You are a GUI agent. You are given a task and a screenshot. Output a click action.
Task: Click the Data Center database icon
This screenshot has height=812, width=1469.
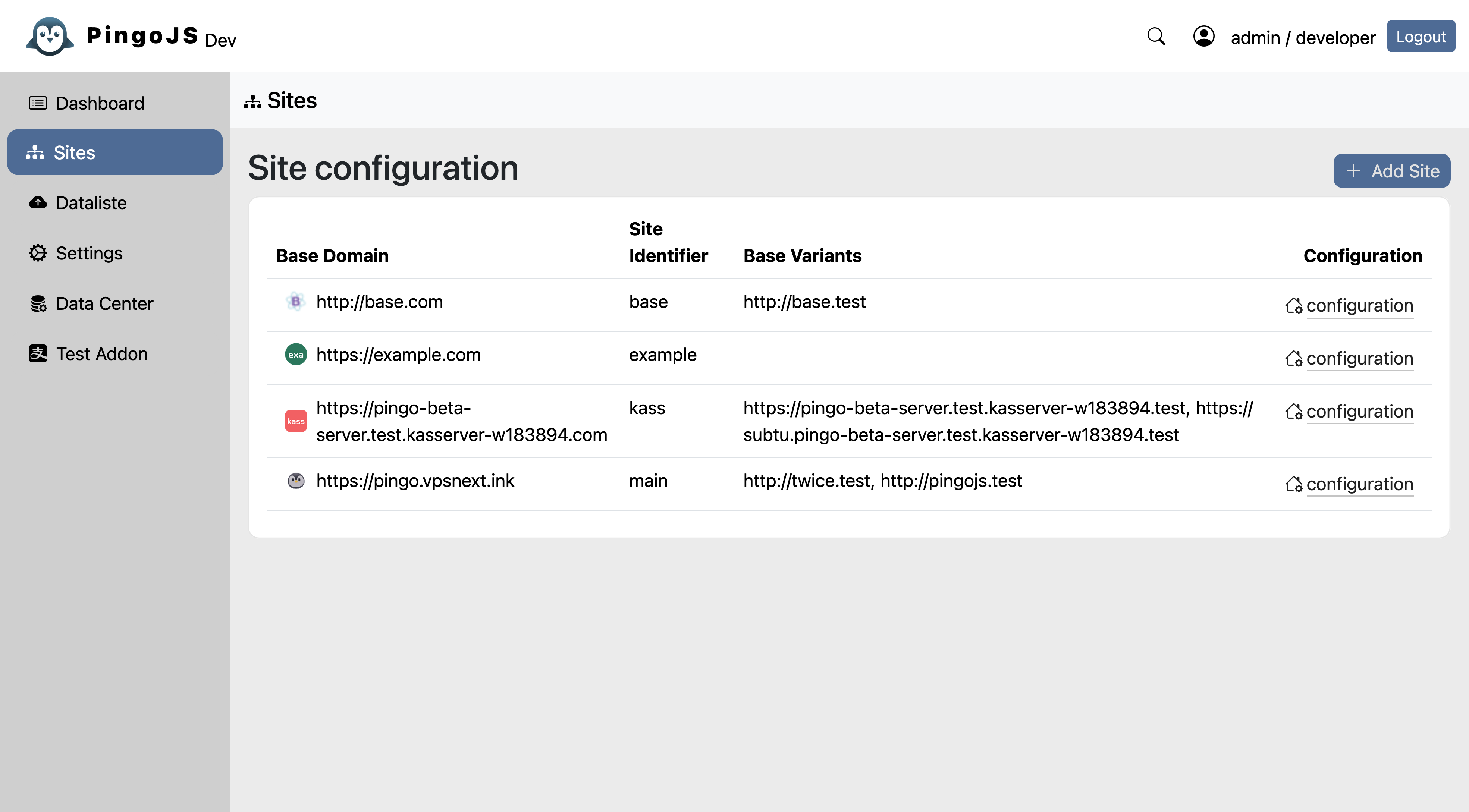pos(38,303)
